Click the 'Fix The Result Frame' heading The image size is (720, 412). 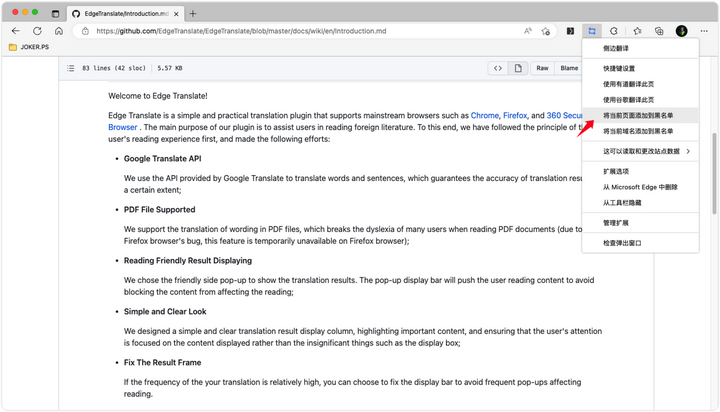pos(163,362)
